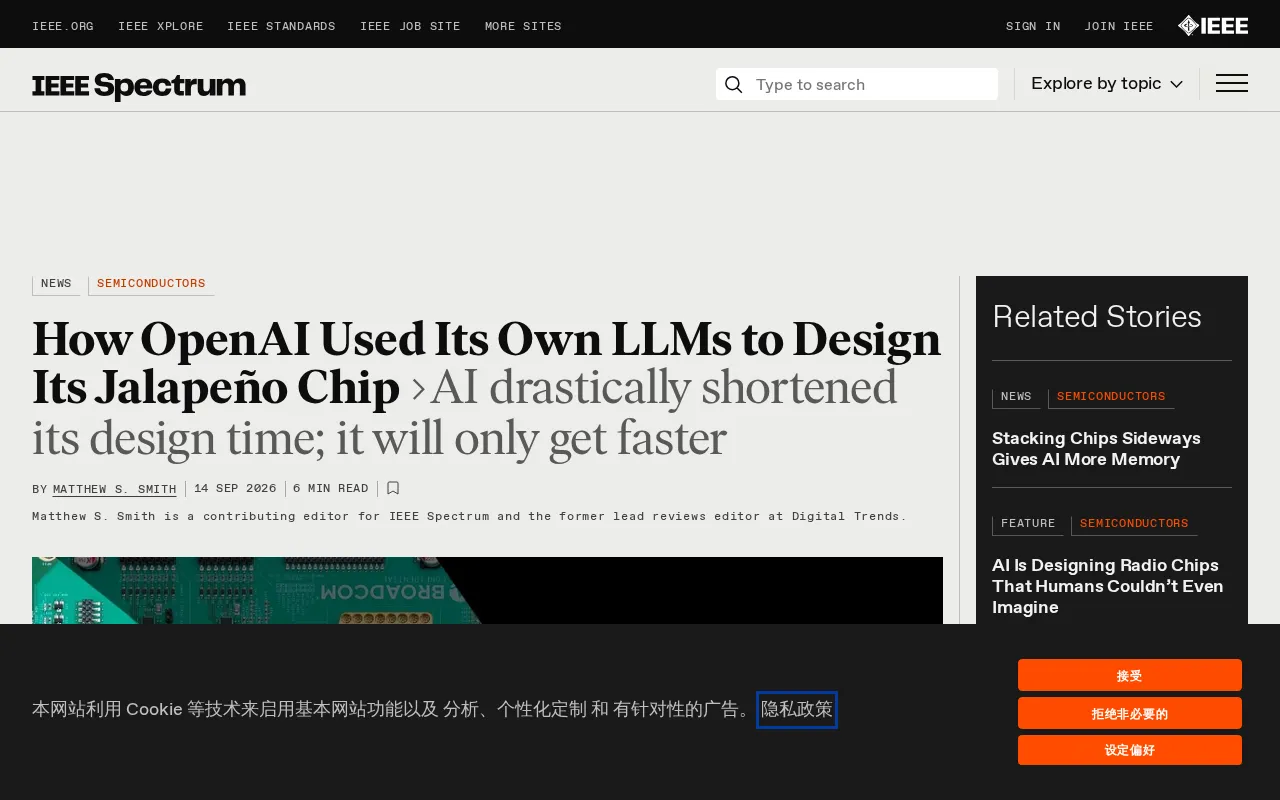Open MORE SITES menu
The image size is (1280, 800).
pos(523,27)
